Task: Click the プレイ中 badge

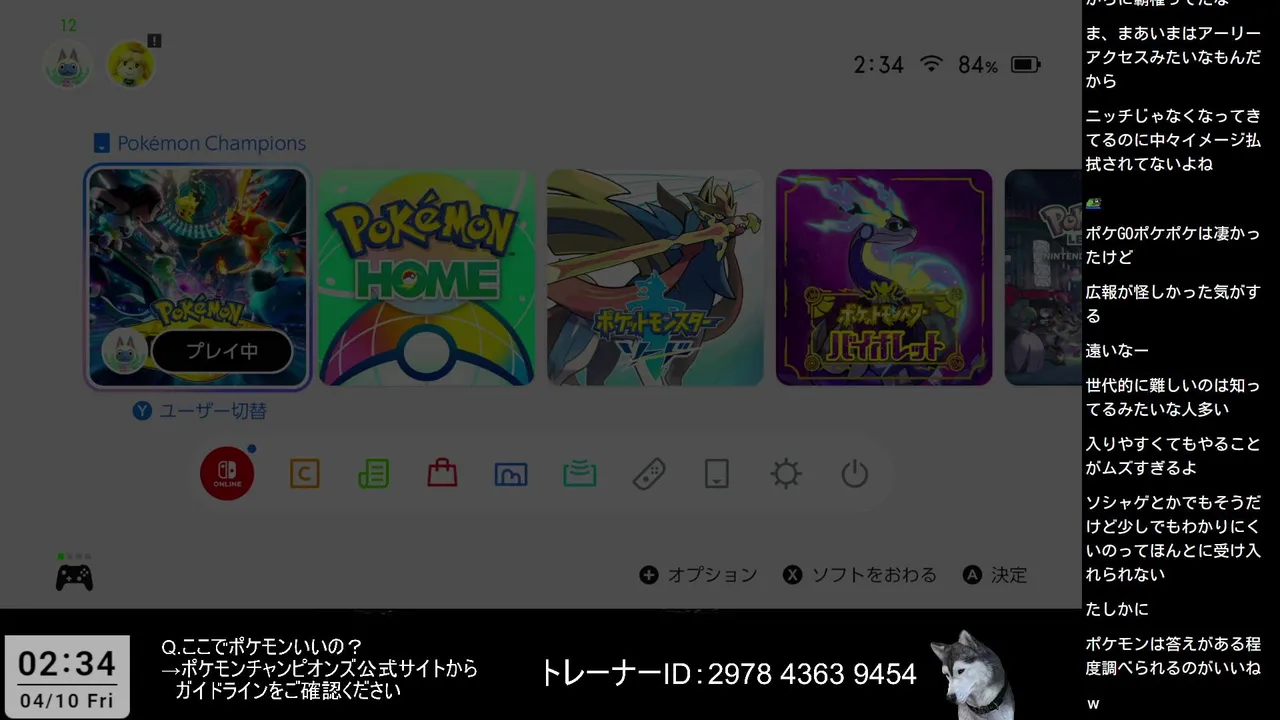Action: (222, 351)
